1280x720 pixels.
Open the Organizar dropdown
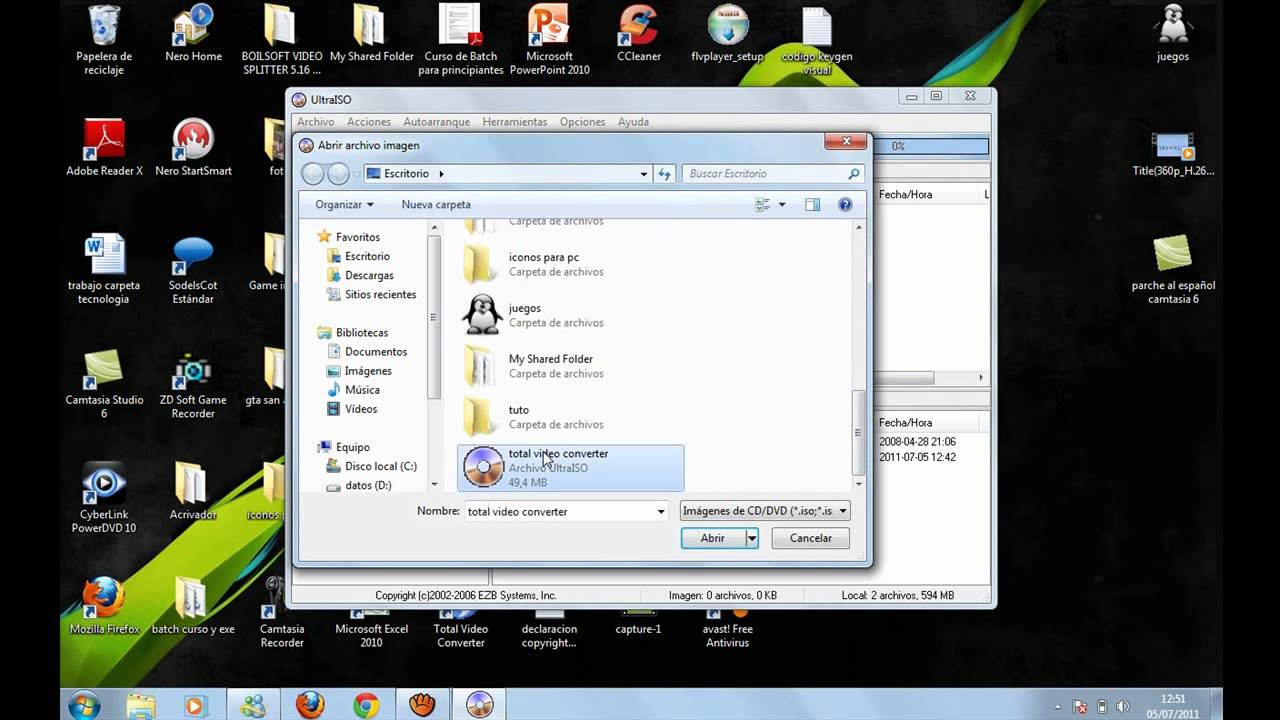(344, 204)
